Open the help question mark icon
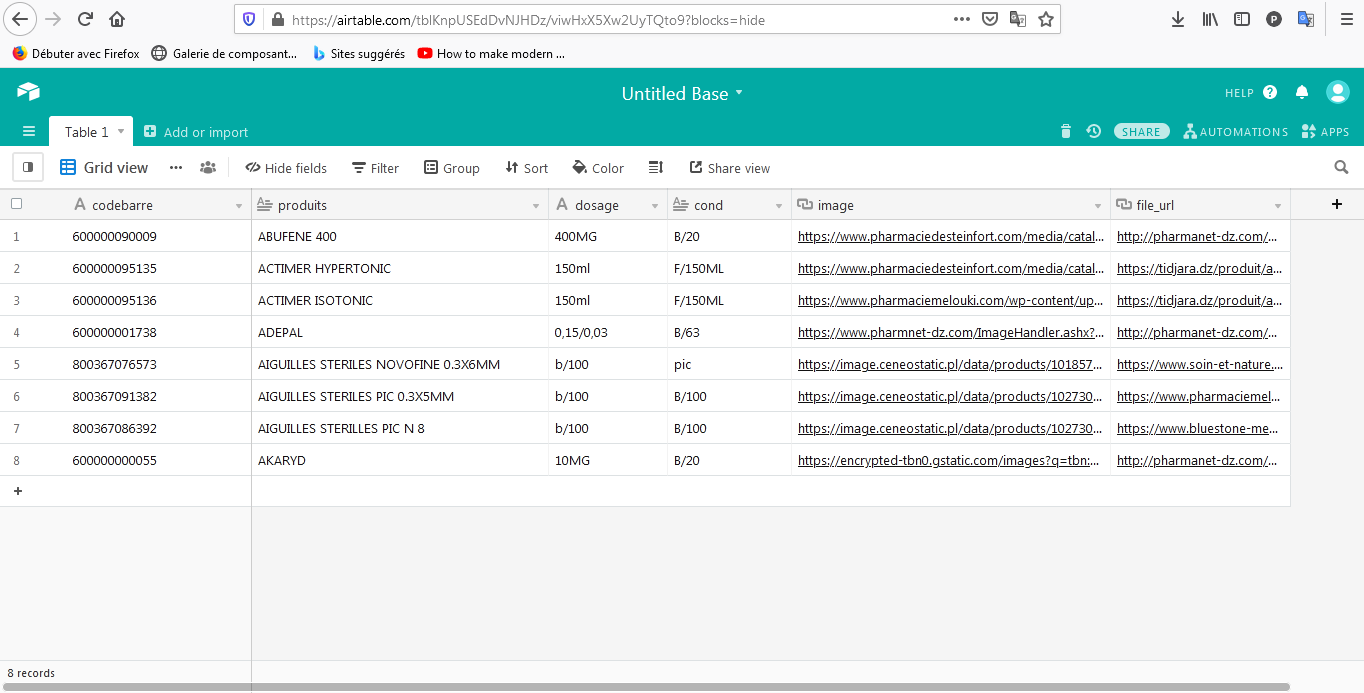Image resolution: width=1364 pixels, height=693 pixels. [x=1270, y=92]
